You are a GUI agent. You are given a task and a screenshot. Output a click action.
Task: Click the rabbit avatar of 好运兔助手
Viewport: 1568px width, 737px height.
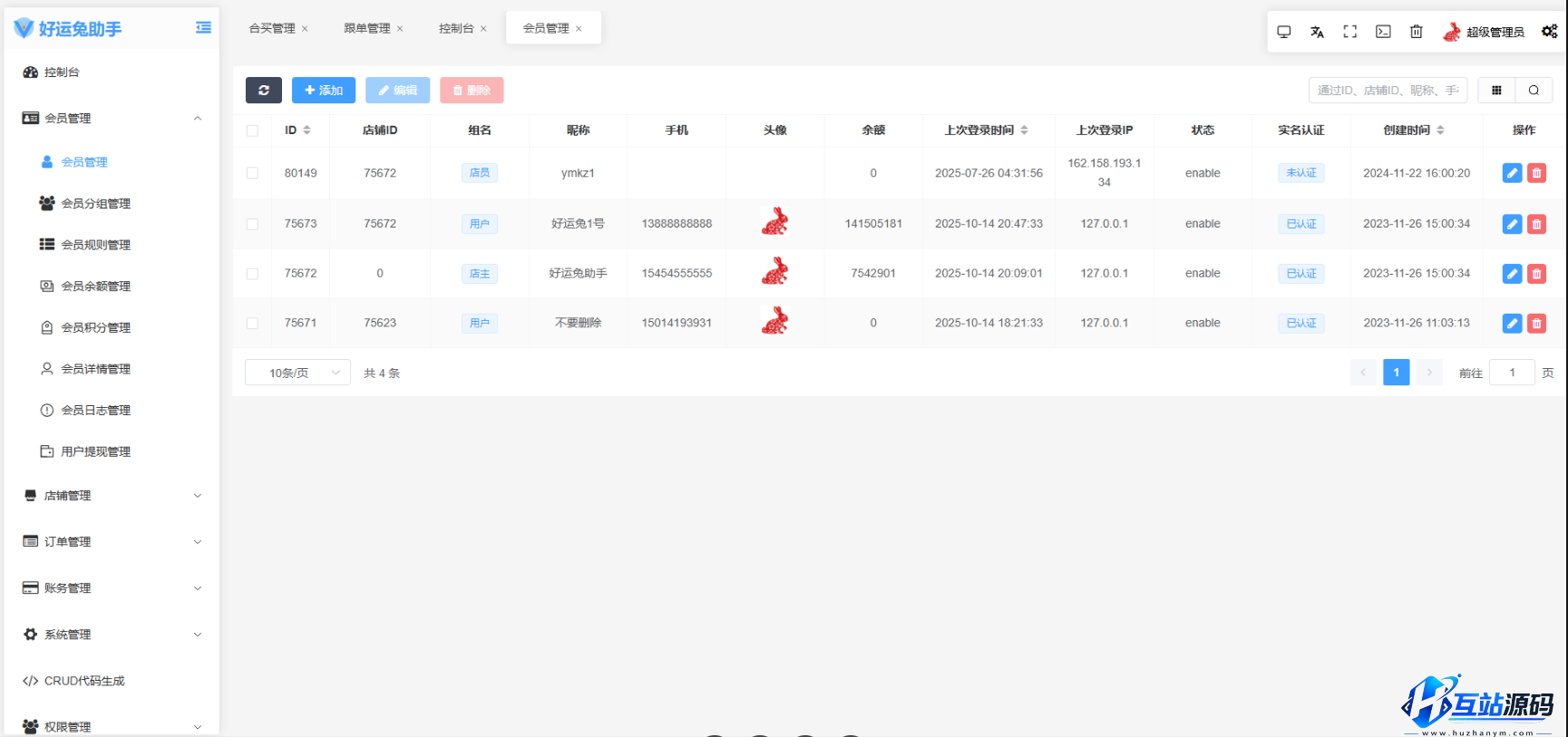(774, 272)
